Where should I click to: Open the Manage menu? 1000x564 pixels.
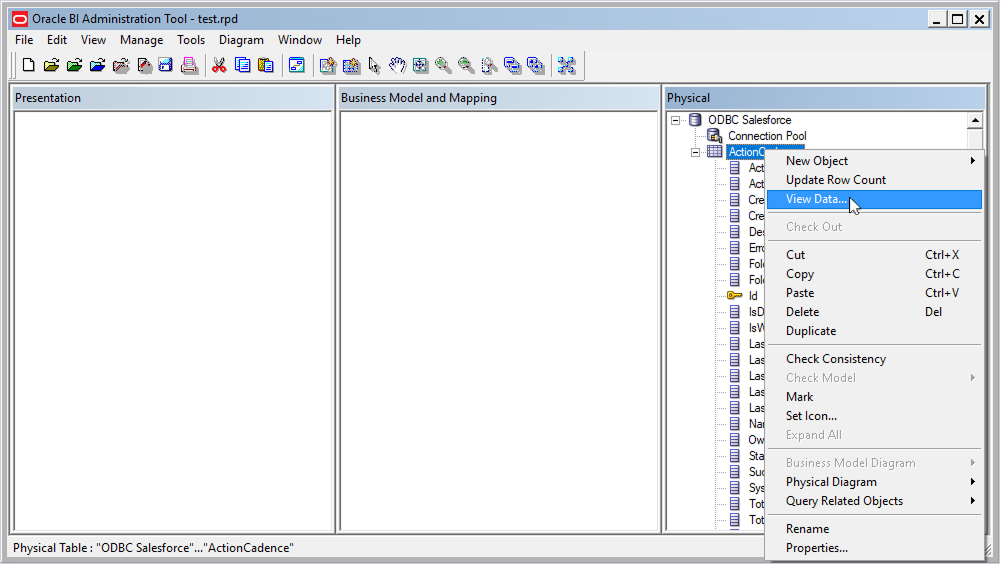(x=142, y=40)
